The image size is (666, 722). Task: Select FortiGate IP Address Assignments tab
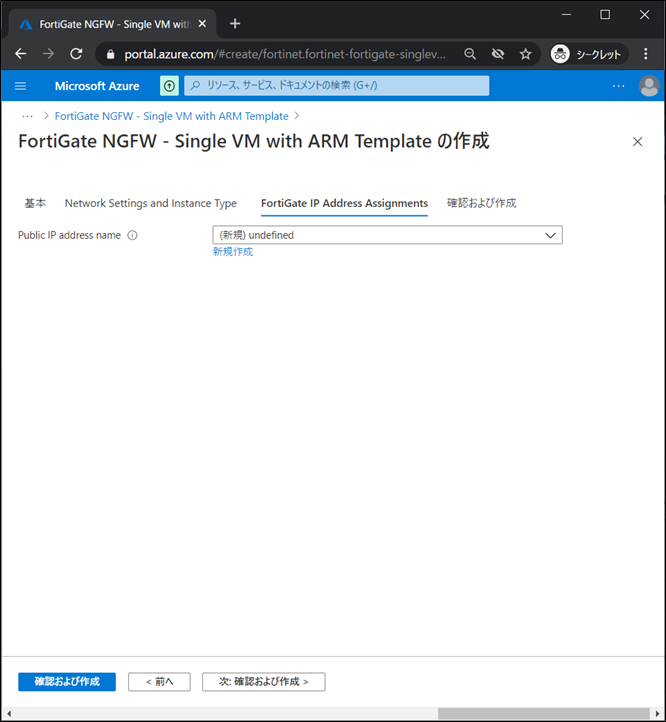point(344,203)
